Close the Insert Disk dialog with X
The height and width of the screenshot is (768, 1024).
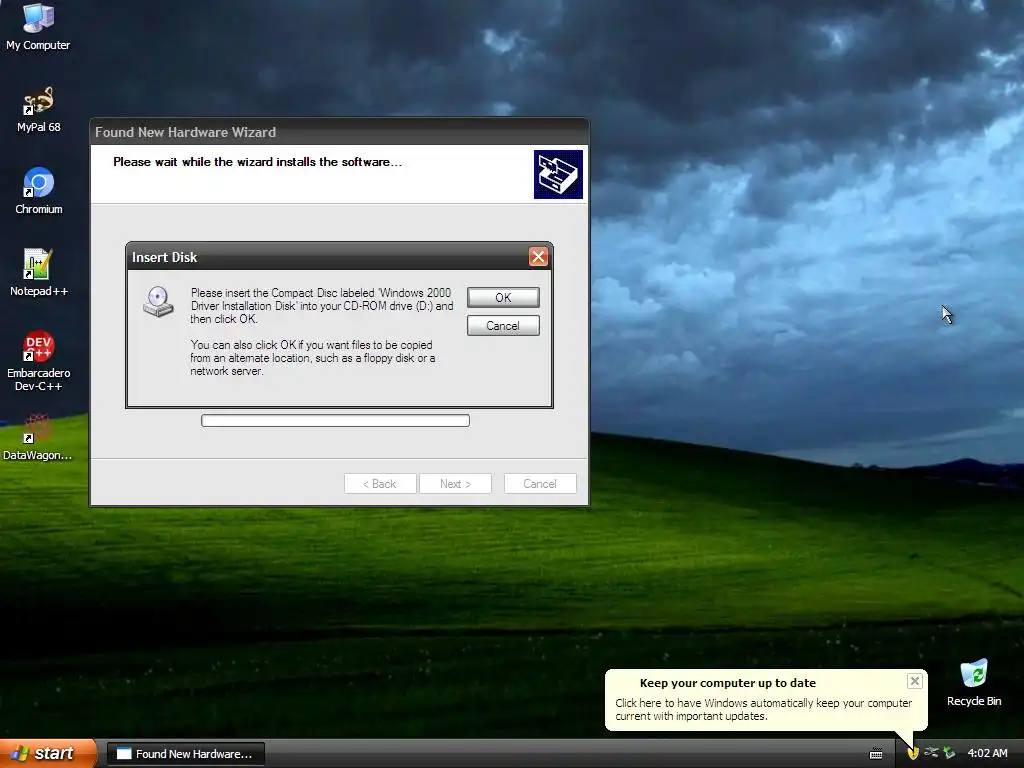[x=538, y=257]
